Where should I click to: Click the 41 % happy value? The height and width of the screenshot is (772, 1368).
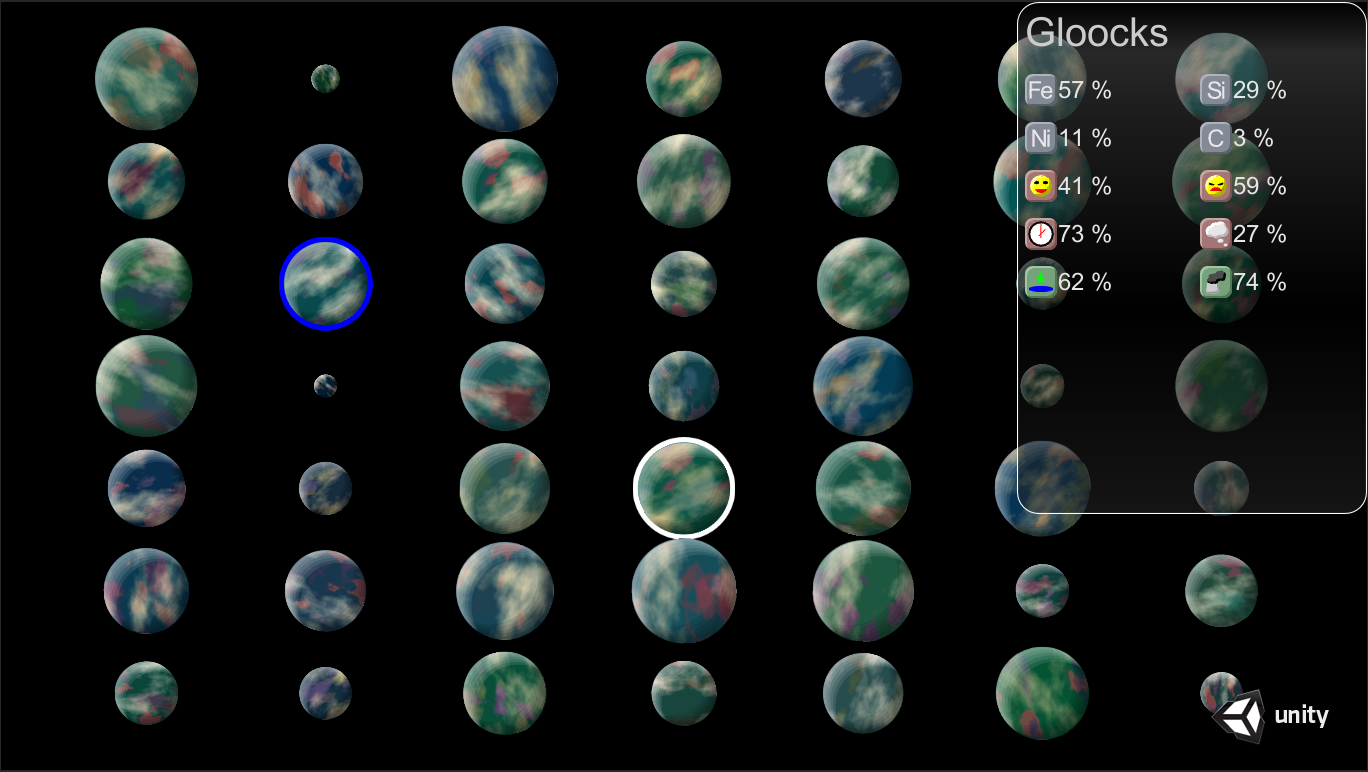[1085, 186]
